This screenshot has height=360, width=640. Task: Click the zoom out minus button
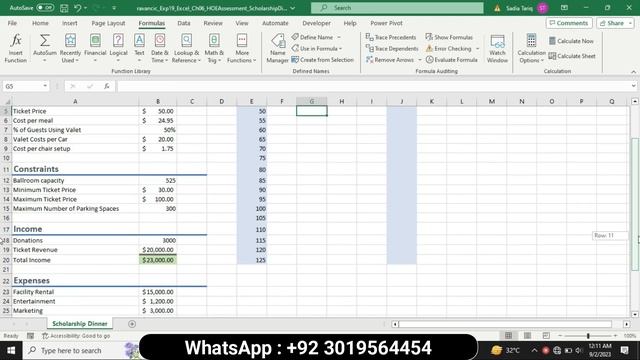point(560,336)
